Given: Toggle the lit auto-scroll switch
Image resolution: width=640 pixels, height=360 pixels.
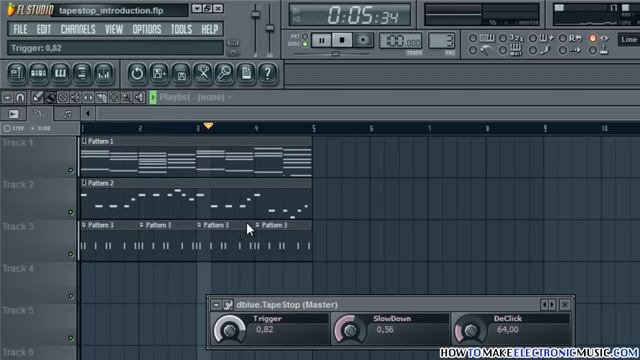Looking at the screenshot, I should point(593,38).
